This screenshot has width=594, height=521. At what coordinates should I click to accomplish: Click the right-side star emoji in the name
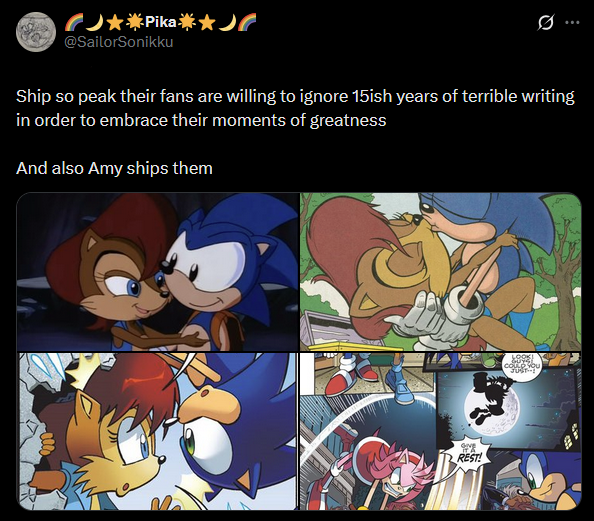point(207,23)
